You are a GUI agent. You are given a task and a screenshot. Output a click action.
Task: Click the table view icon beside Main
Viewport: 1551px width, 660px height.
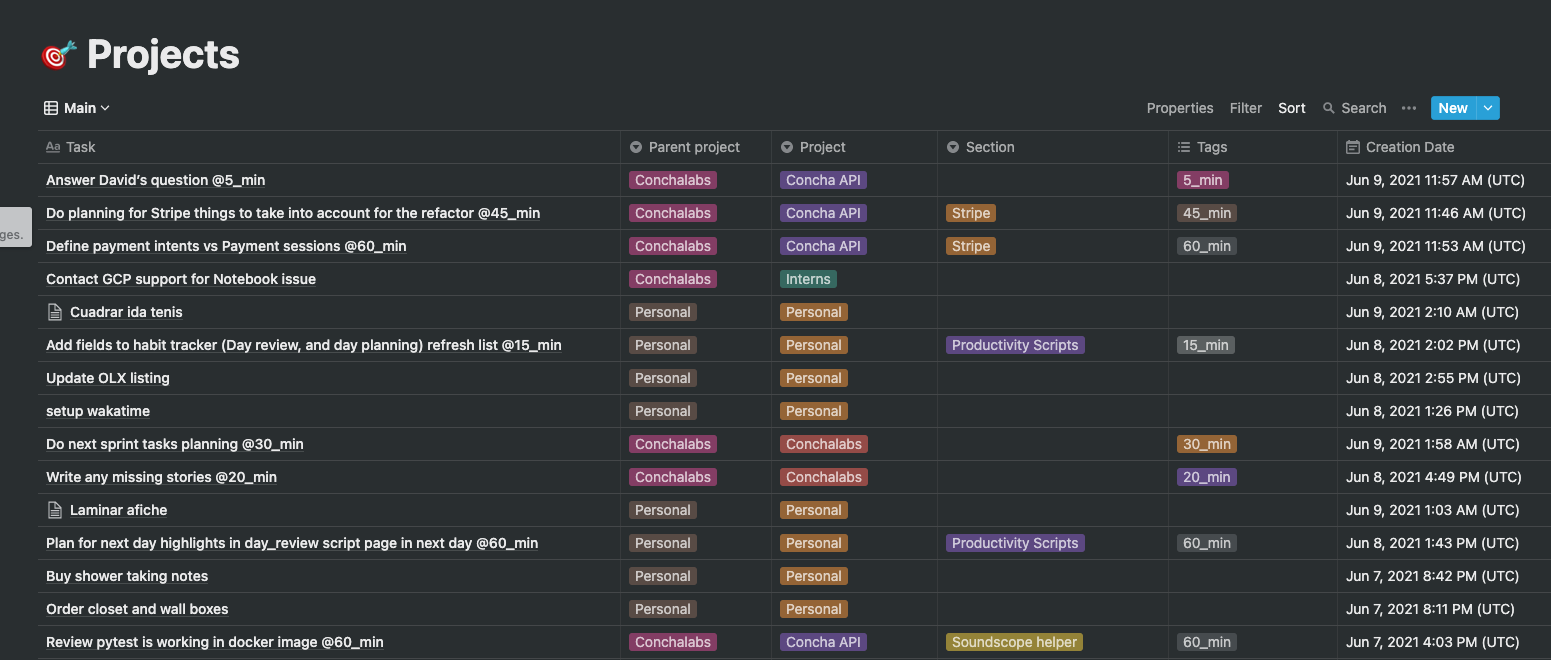[x=51, y=108]
